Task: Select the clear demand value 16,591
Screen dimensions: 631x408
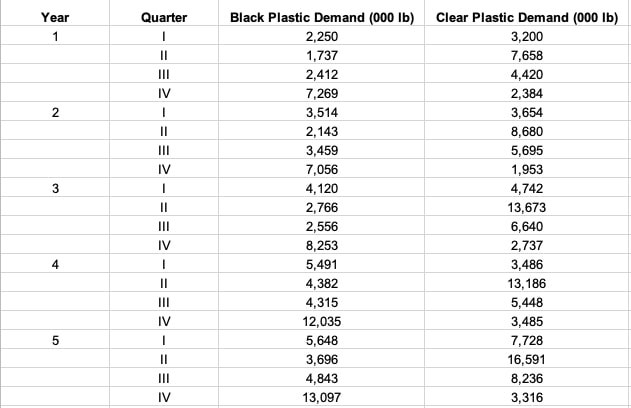Action: (x=526, y=359)
